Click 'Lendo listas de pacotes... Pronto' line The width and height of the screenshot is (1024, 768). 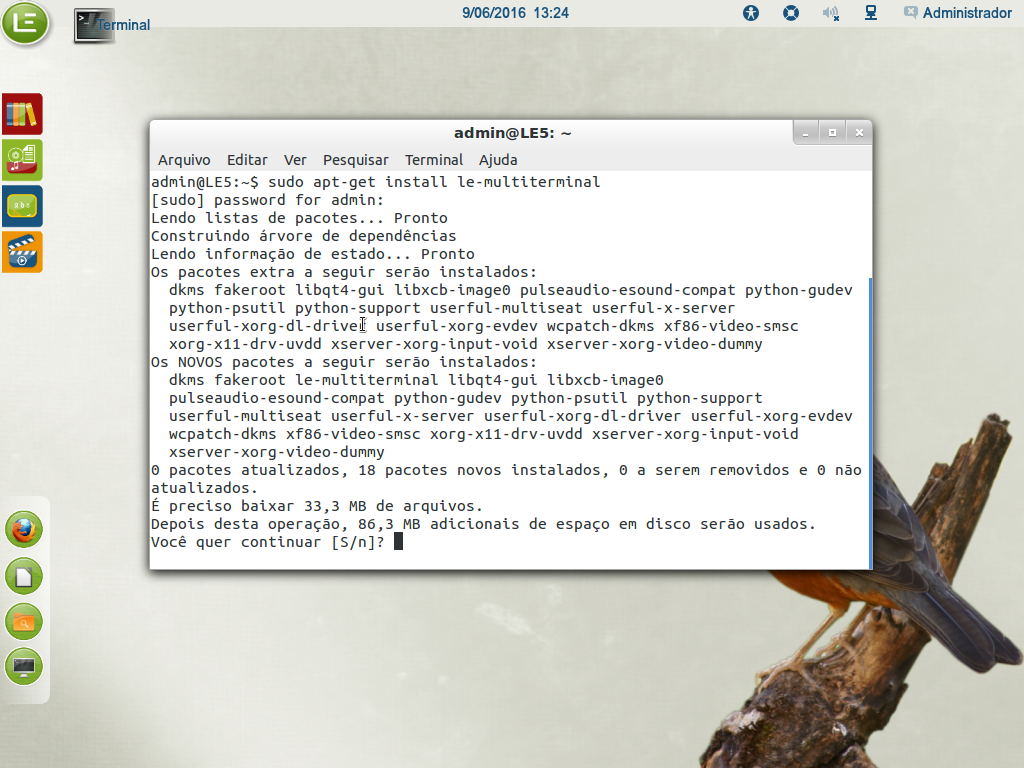click(x=299, y=218)
